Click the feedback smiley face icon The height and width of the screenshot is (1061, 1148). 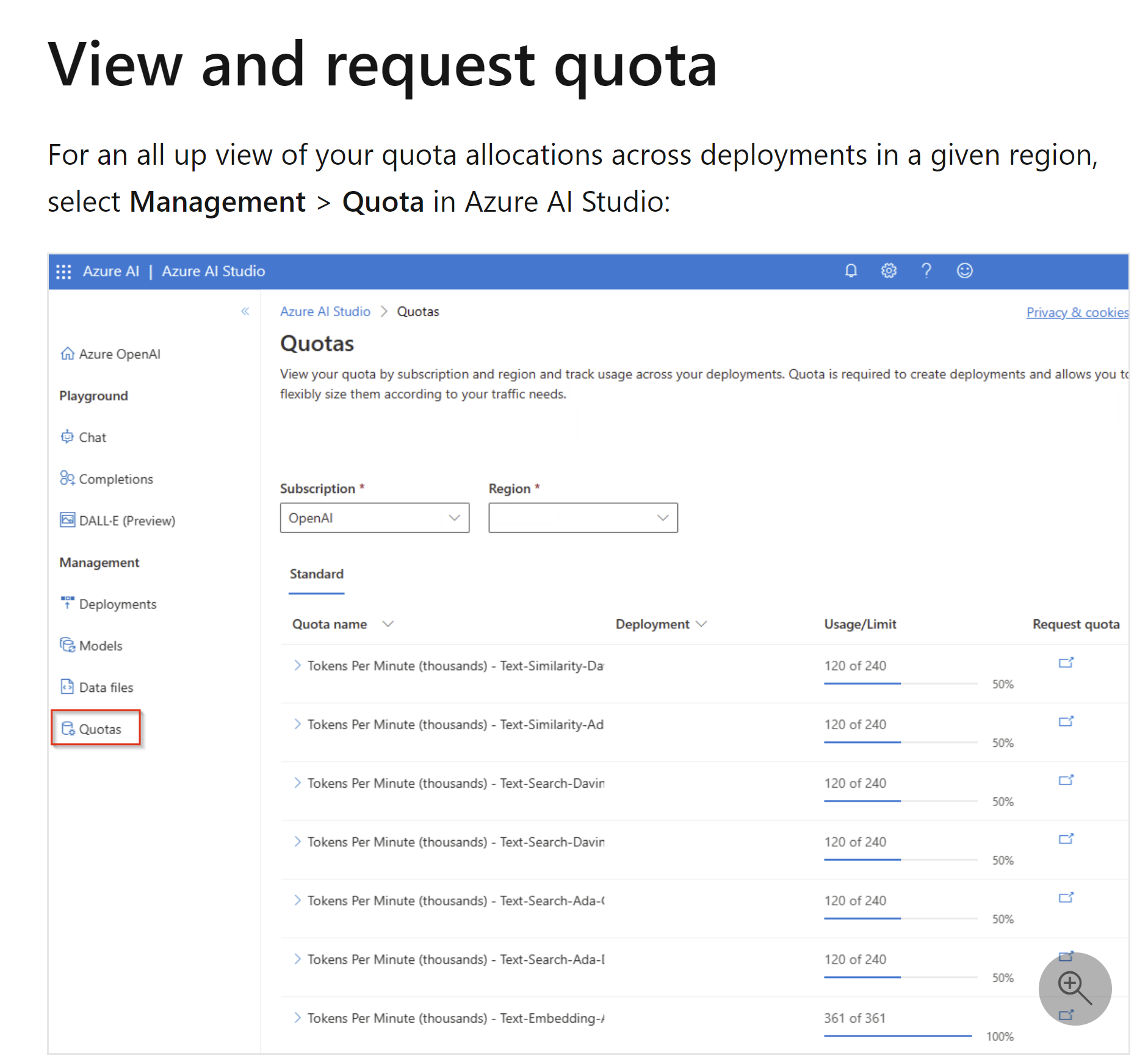[x=964, y=271]
